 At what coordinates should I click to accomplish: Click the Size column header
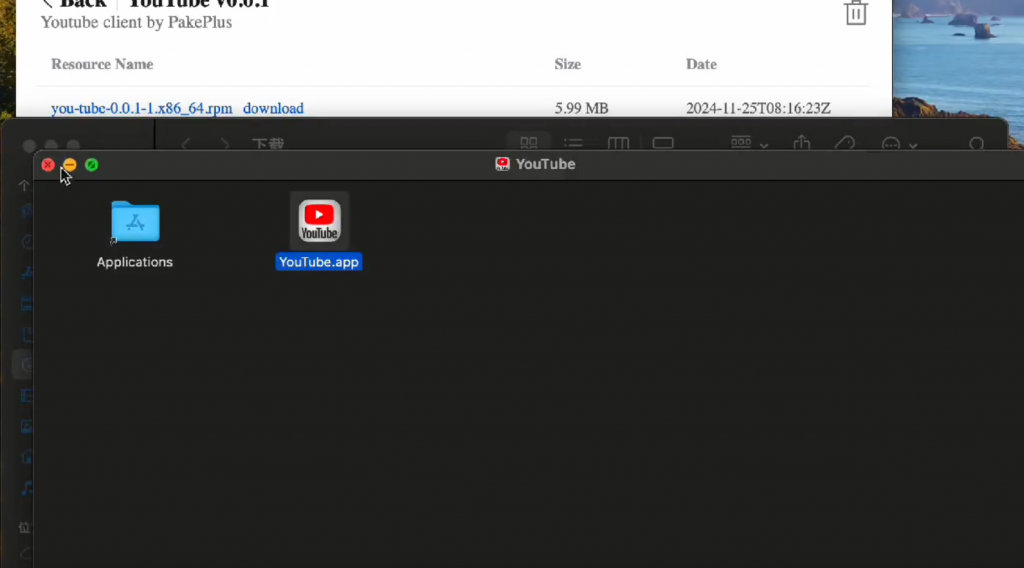pyautogui.click(x=567, y=64)
